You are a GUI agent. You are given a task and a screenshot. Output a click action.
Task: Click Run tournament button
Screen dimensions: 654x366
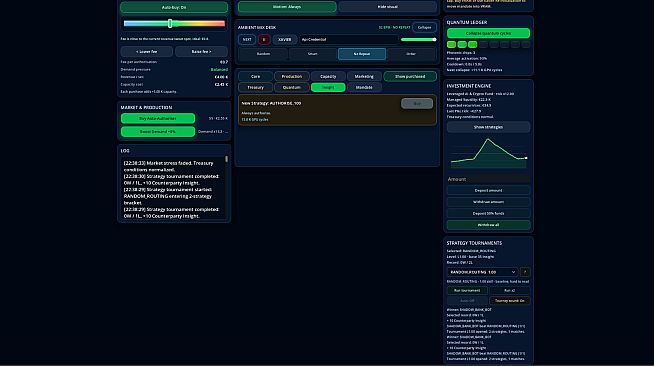pyautogui.click(x=467, y=291)
